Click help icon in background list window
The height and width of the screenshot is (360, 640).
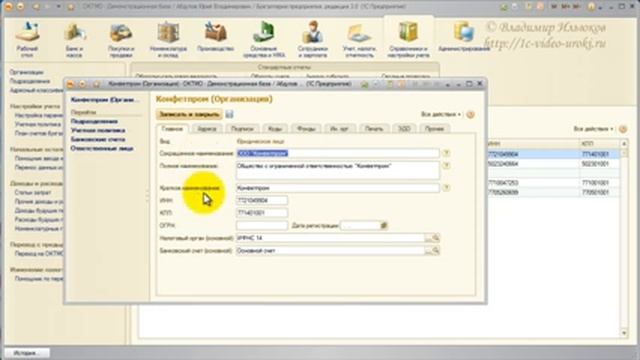622,129
